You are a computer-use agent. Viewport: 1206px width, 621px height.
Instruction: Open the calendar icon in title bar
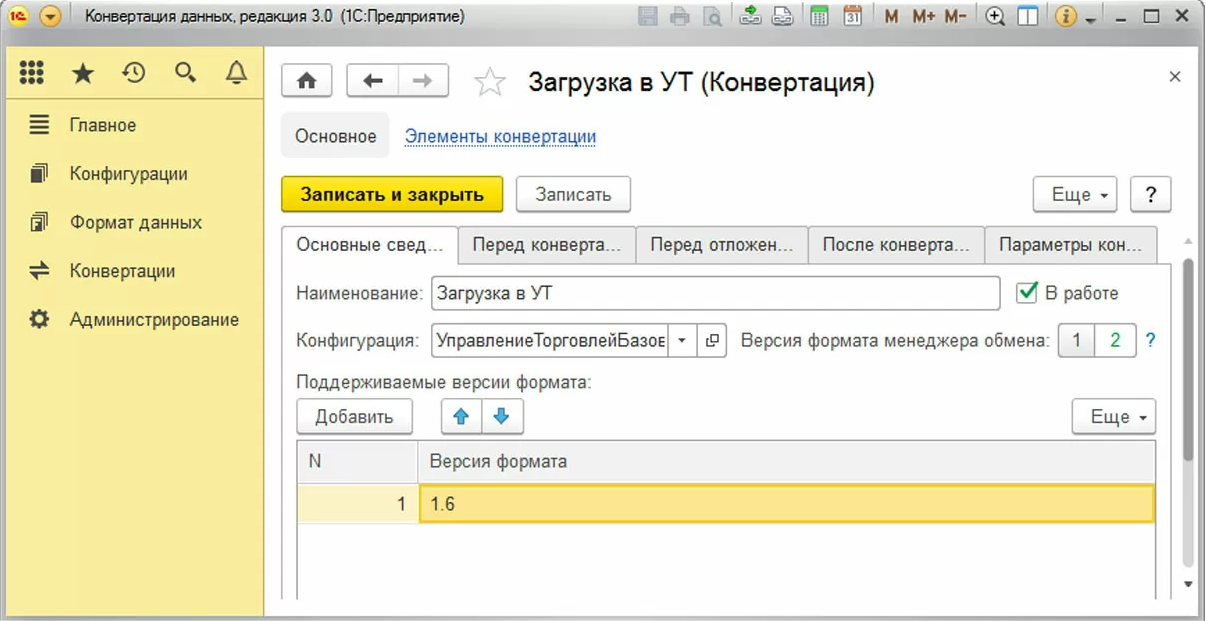pos(852,16)
